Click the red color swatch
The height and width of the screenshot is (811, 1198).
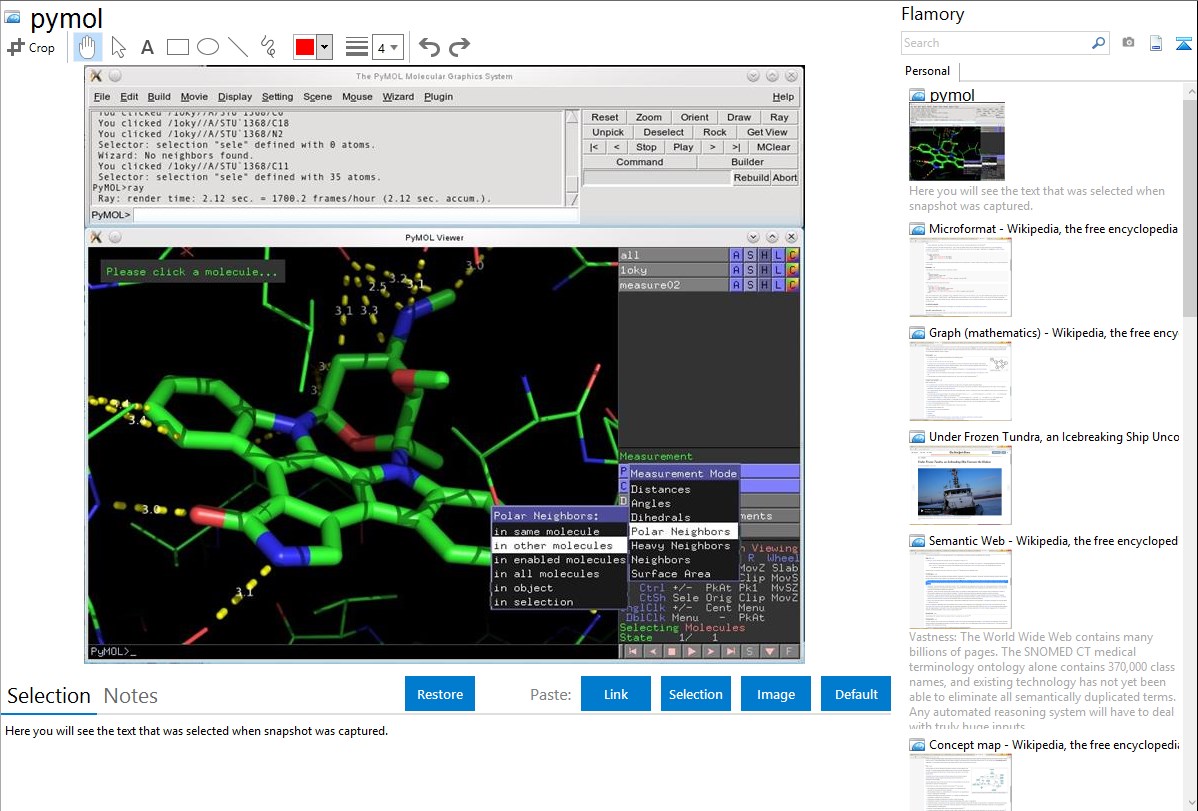pyautogui.click(x=305, y=47)
